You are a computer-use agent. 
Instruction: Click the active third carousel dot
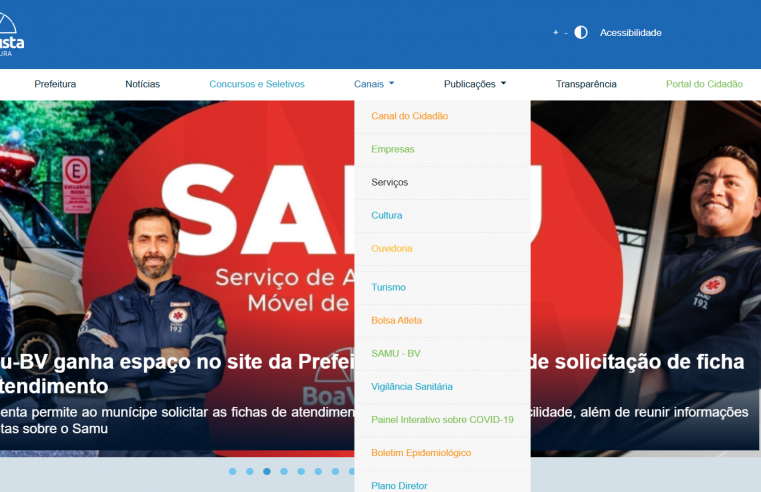click(267, 471)
